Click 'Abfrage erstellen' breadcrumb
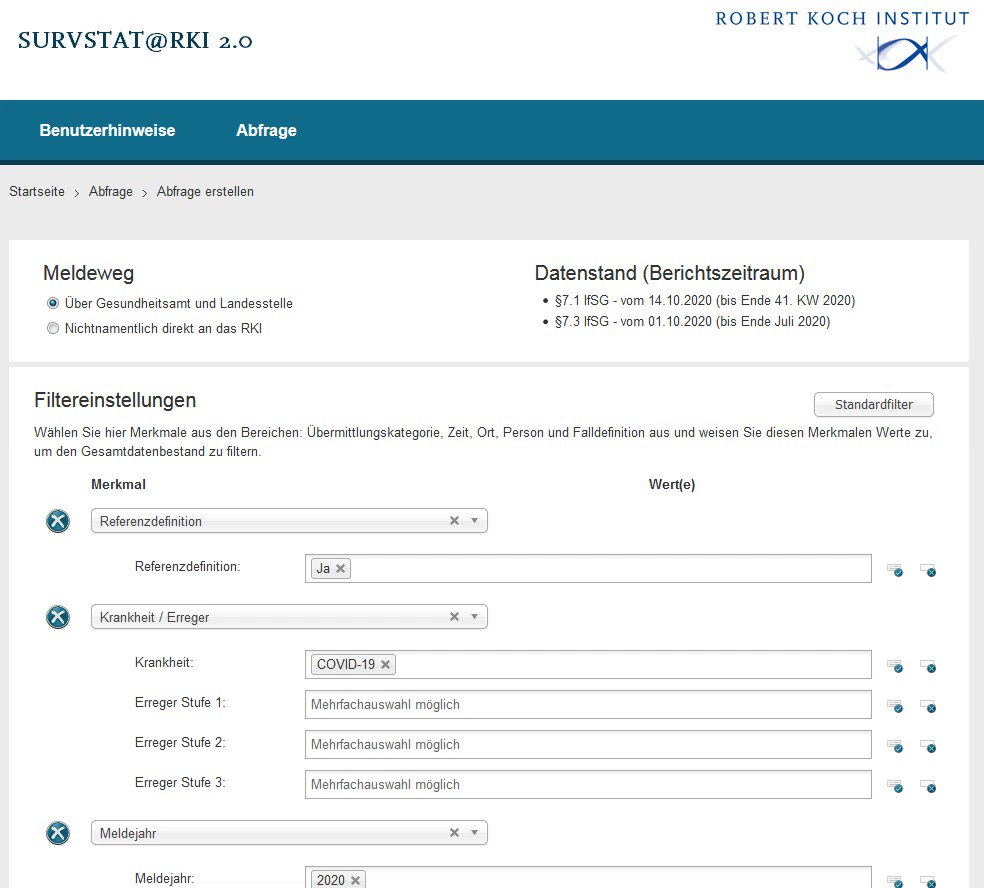Image resolution: width=984 pixels, height=888 pixels. pyautogui.click(x=205, y=191)
